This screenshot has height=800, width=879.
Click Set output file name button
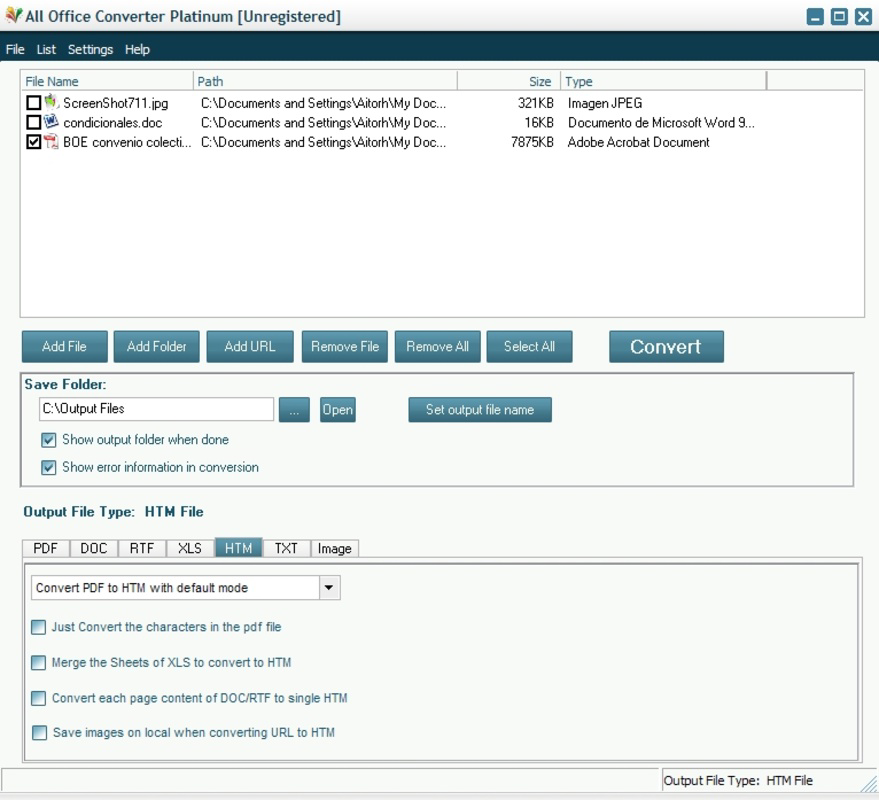tap(480, 410)
